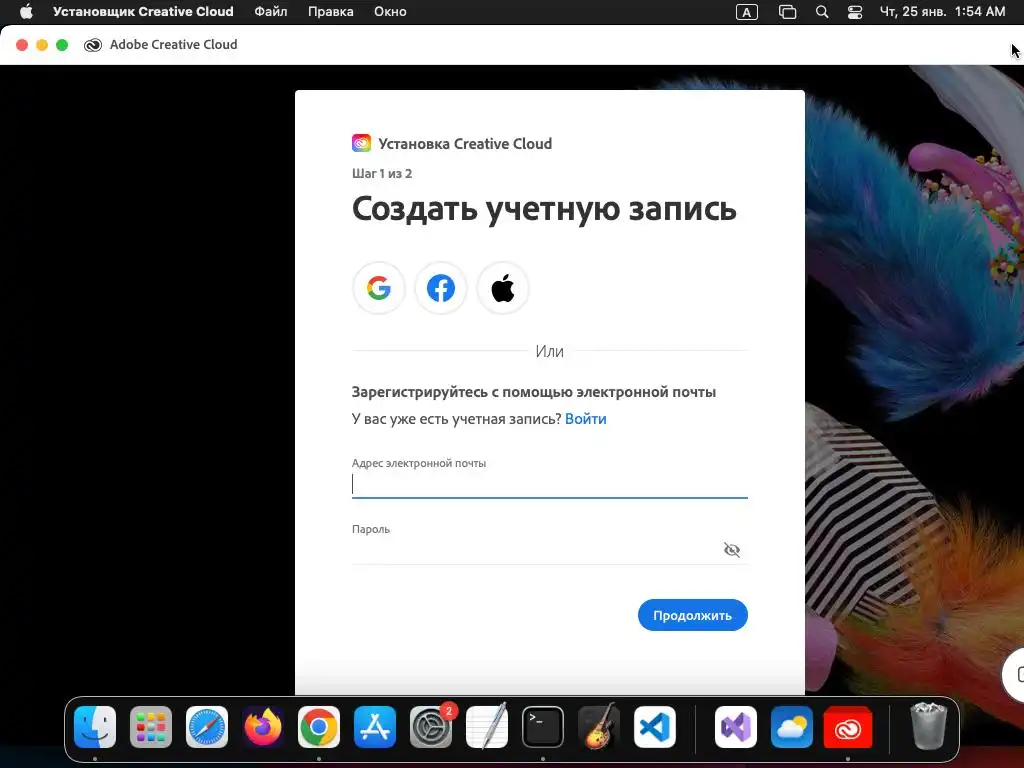Image resolution: width=1024 pixels, height=768 pixels.
Task: Click the Продолжить button
Action: pyautogui.click(x=692, y=615)
